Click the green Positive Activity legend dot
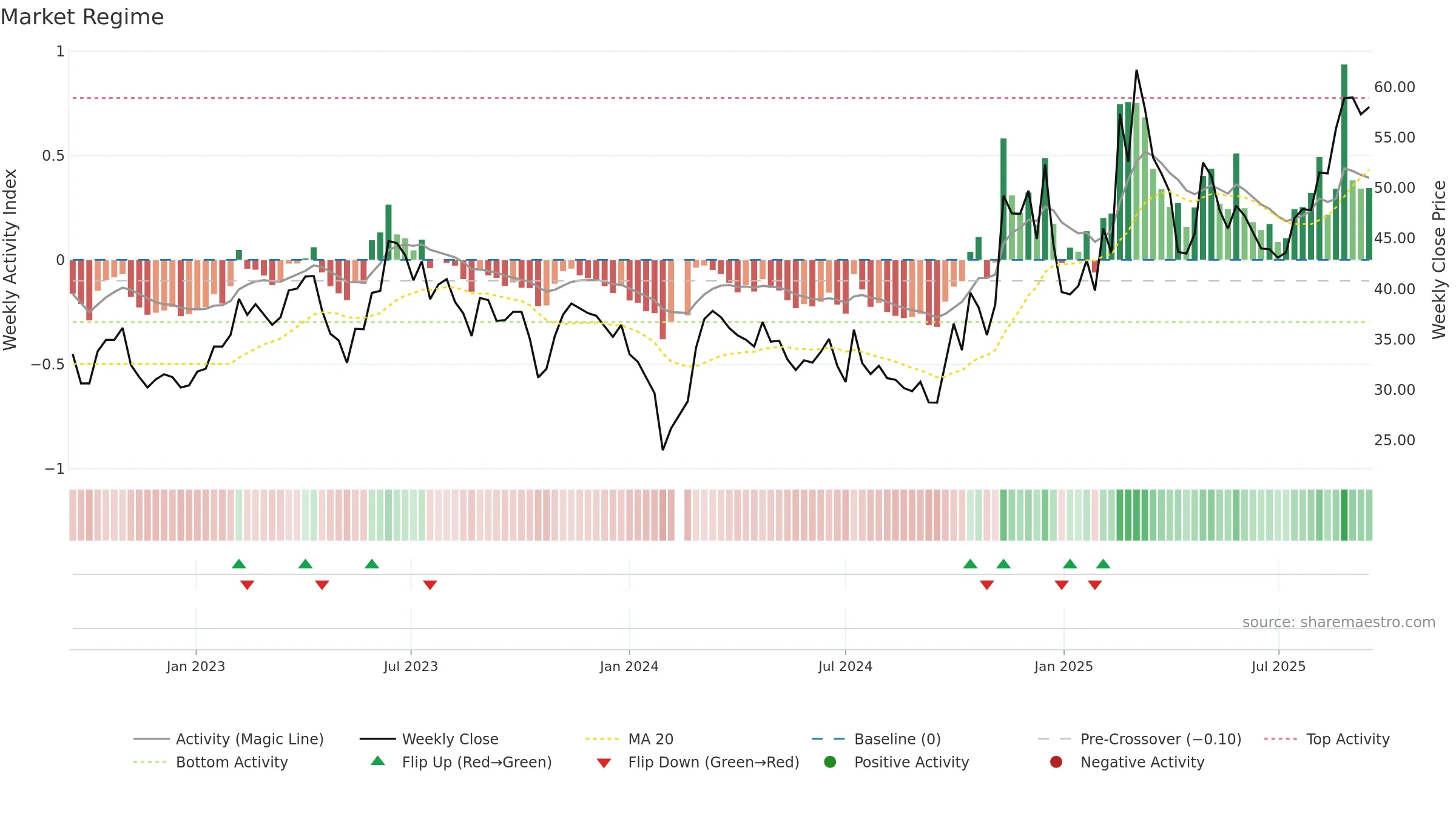1456x819 pixels. tap(830, 762)
